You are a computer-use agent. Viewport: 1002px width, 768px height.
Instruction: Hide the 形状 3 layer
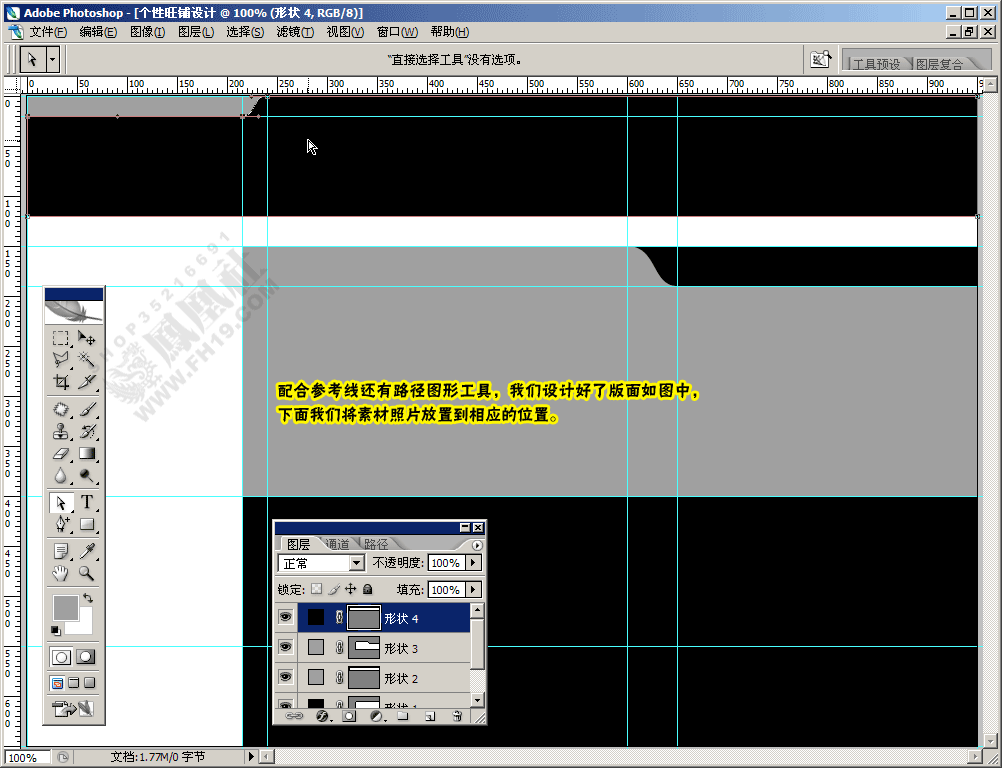click(285, 647)
